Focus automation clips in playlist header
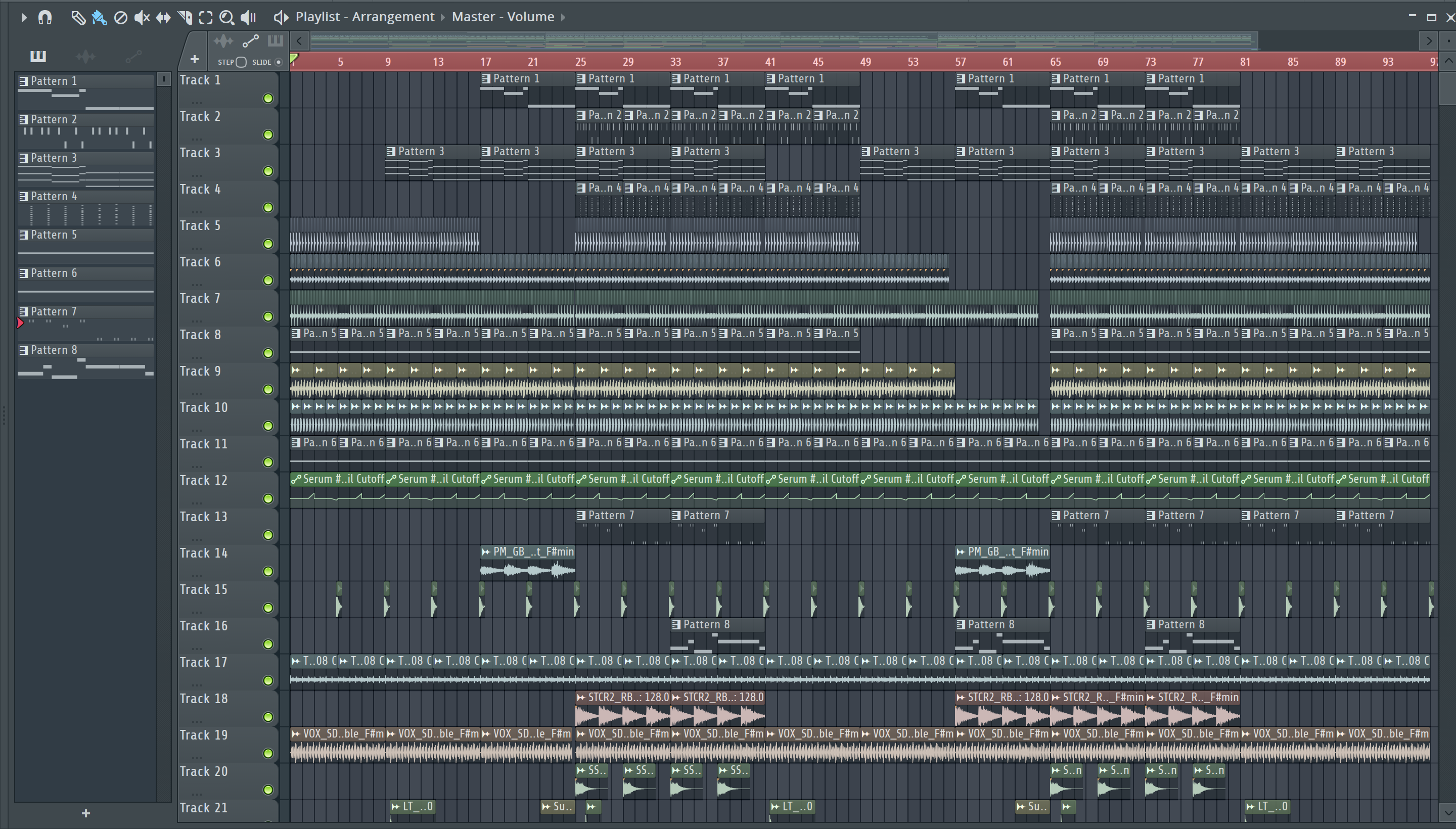 coord(251,41)
